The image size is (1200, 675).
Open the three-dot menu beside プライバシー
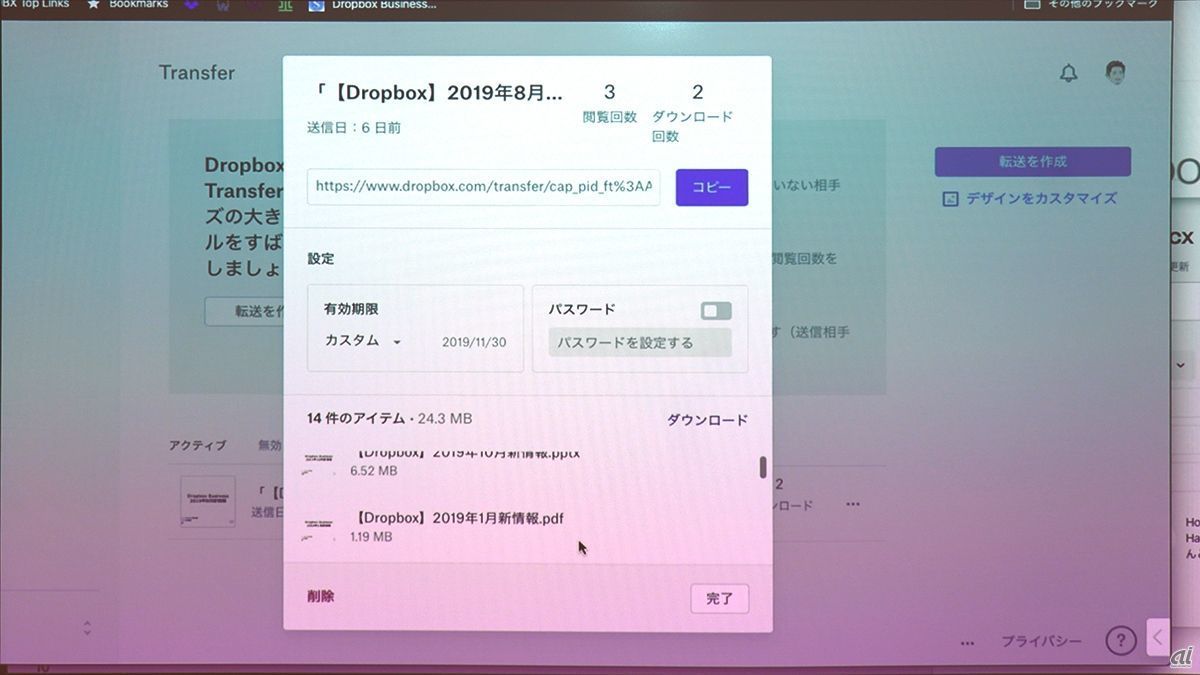(967, 642)
